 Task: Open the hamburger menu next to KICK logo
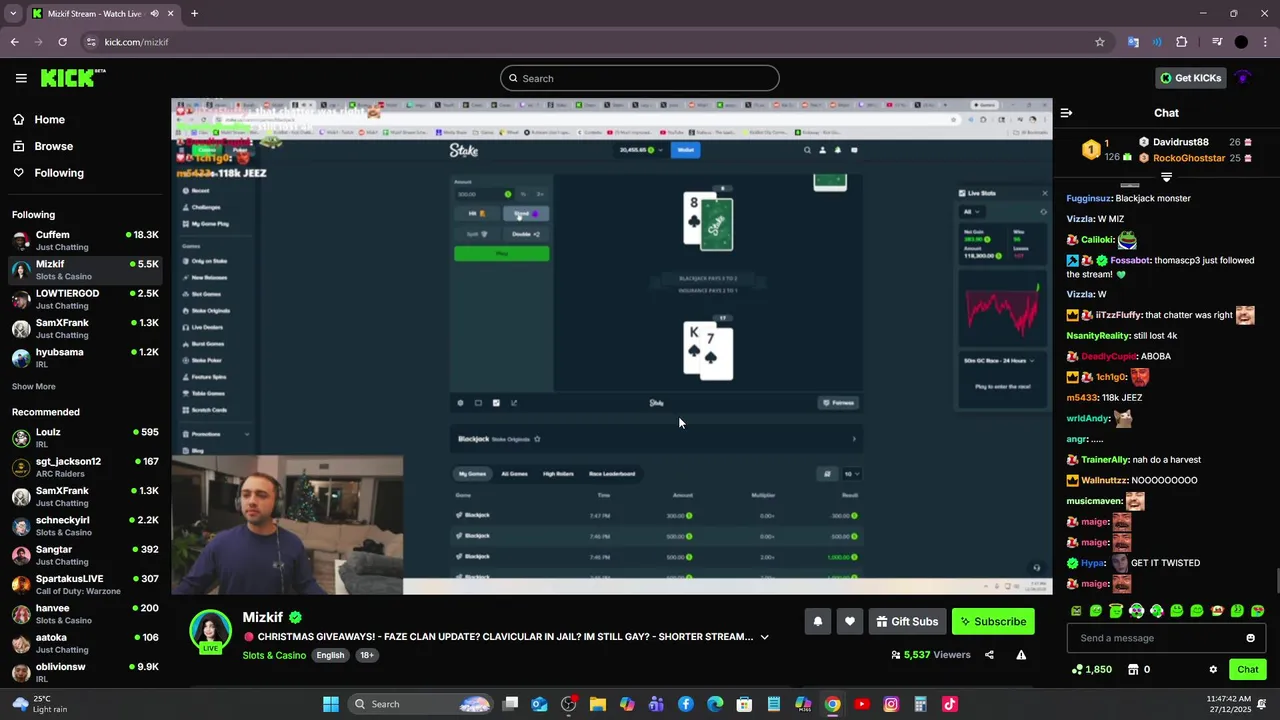pos(21,78)
